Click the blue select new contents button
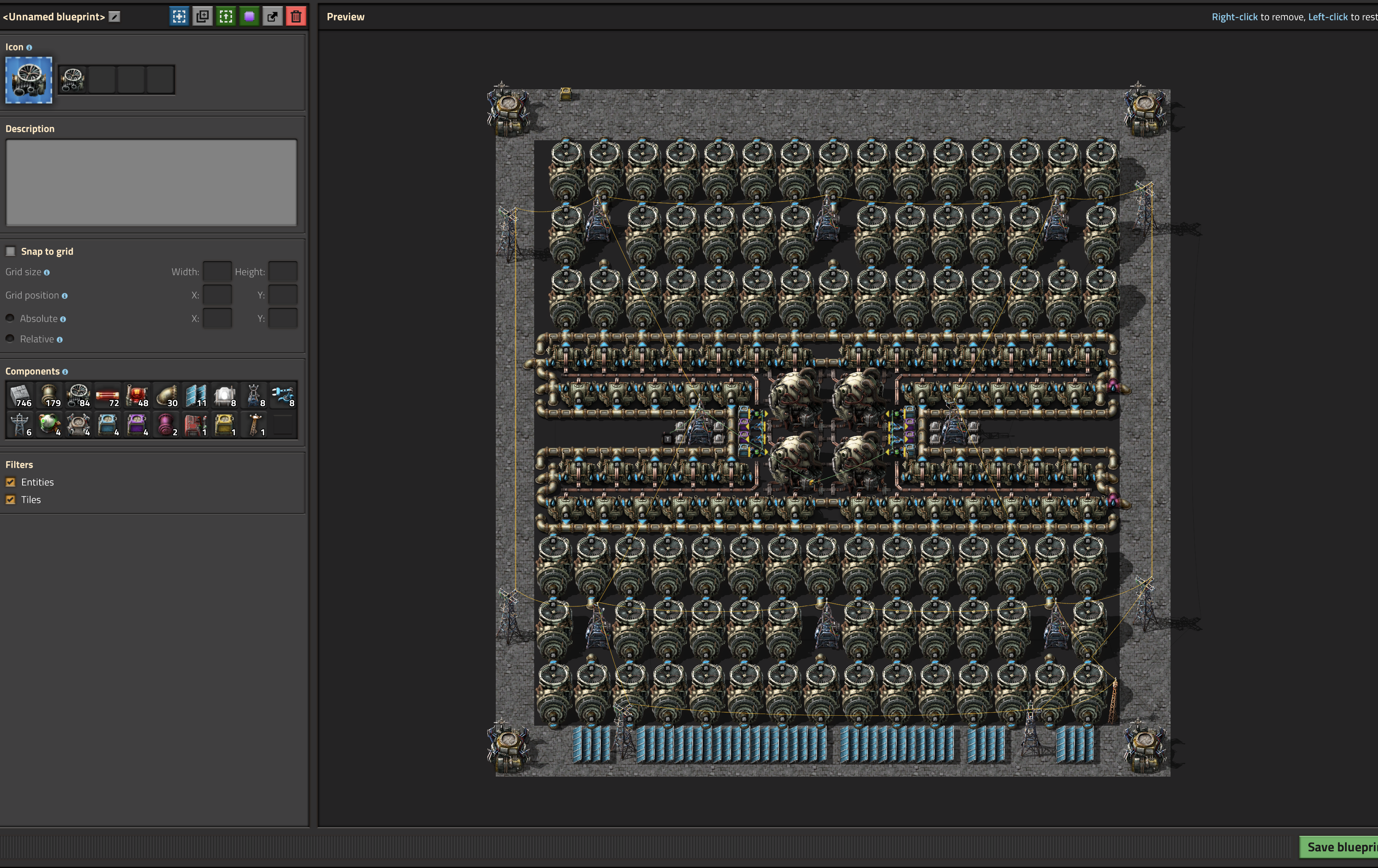 [x=179, y=17]
